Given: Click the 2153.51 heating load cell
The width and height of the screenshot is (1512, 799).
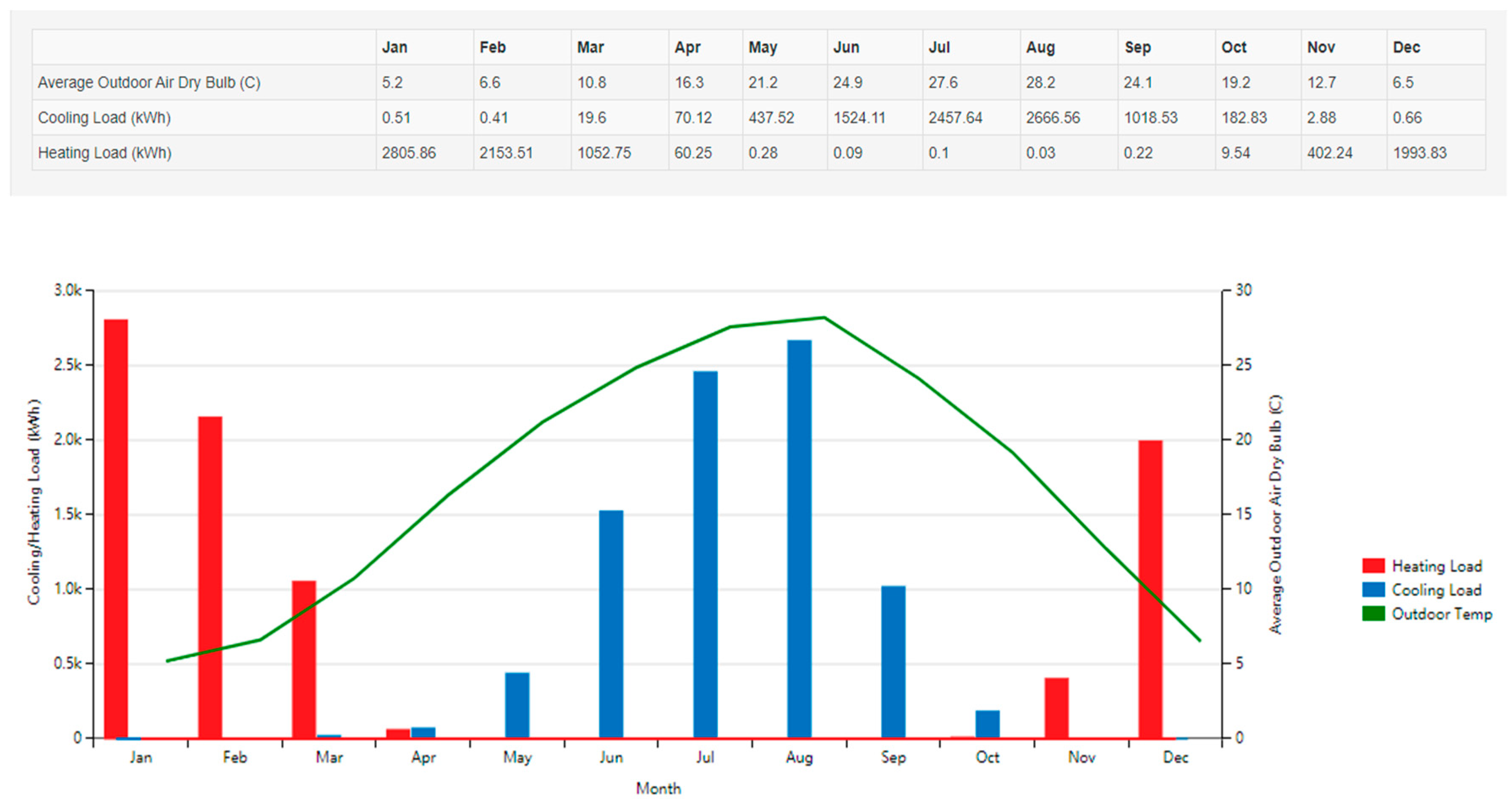Looking at the screenshot, I should click(x=506, y=153).
